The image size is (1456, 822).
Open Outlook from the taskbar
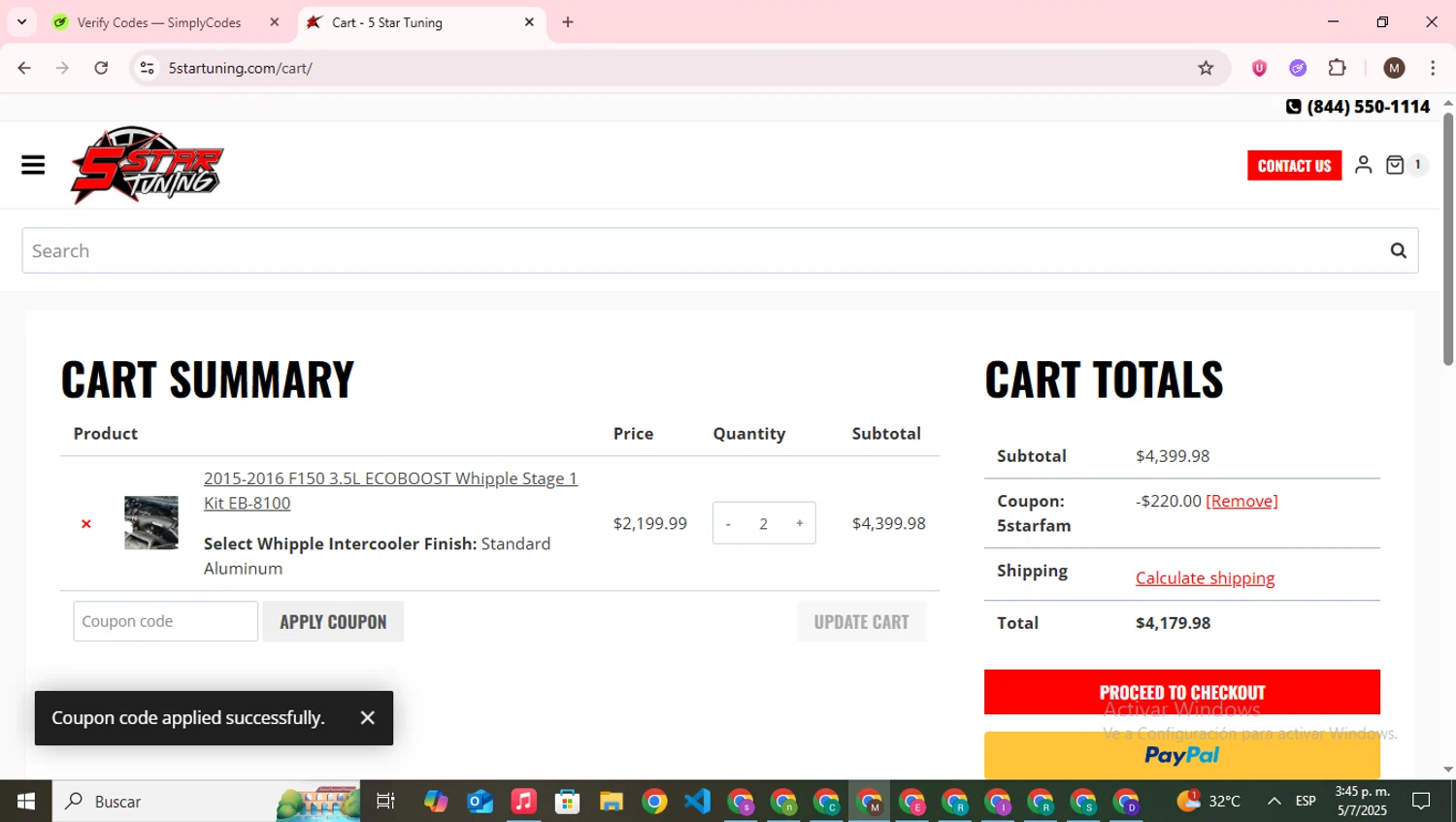click(x=480, y=802)
